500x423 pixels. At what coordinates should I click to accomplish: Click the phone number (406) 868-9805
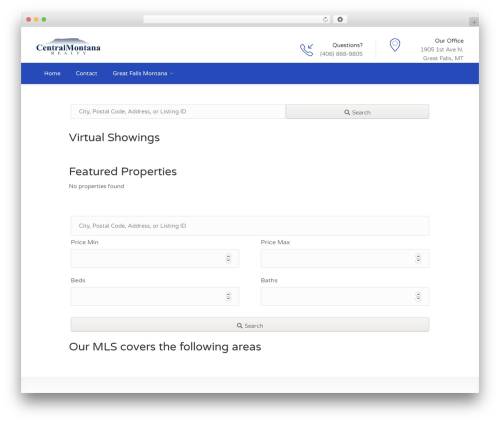coord(341,54)
